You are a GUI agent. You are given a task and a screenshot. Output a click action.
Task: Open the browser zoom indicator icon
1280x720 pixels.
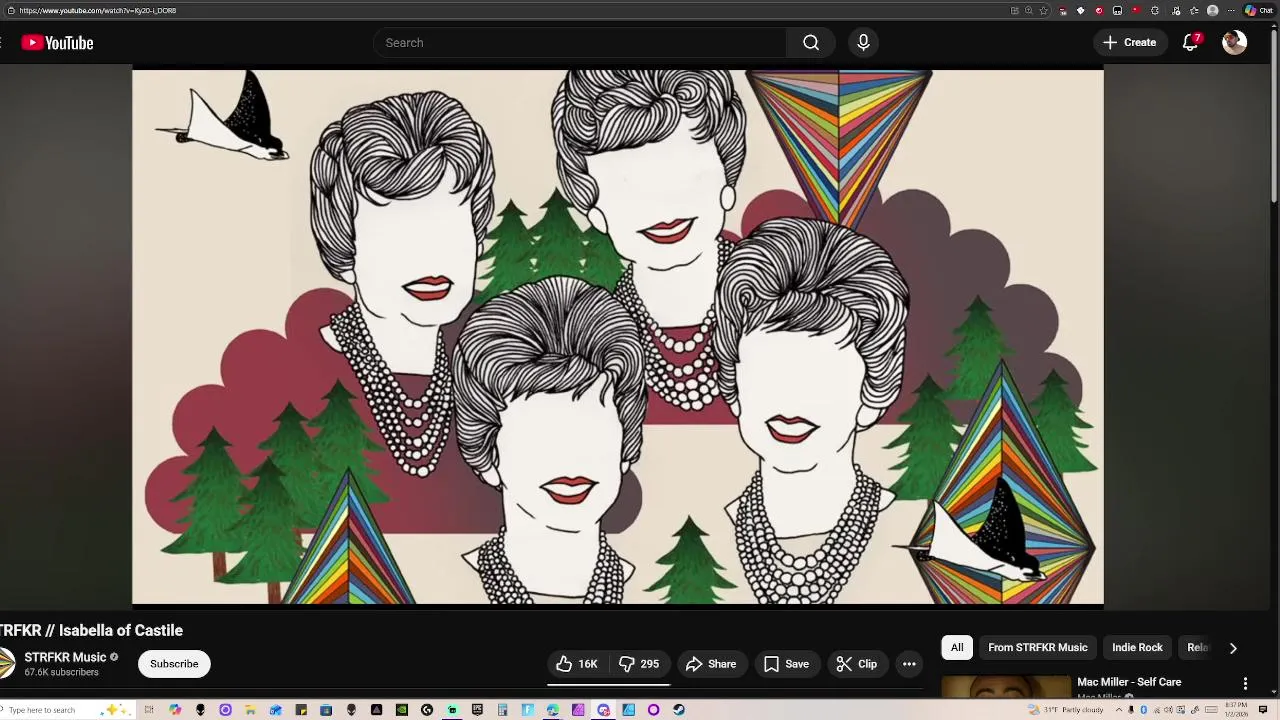coord(1028,11)
